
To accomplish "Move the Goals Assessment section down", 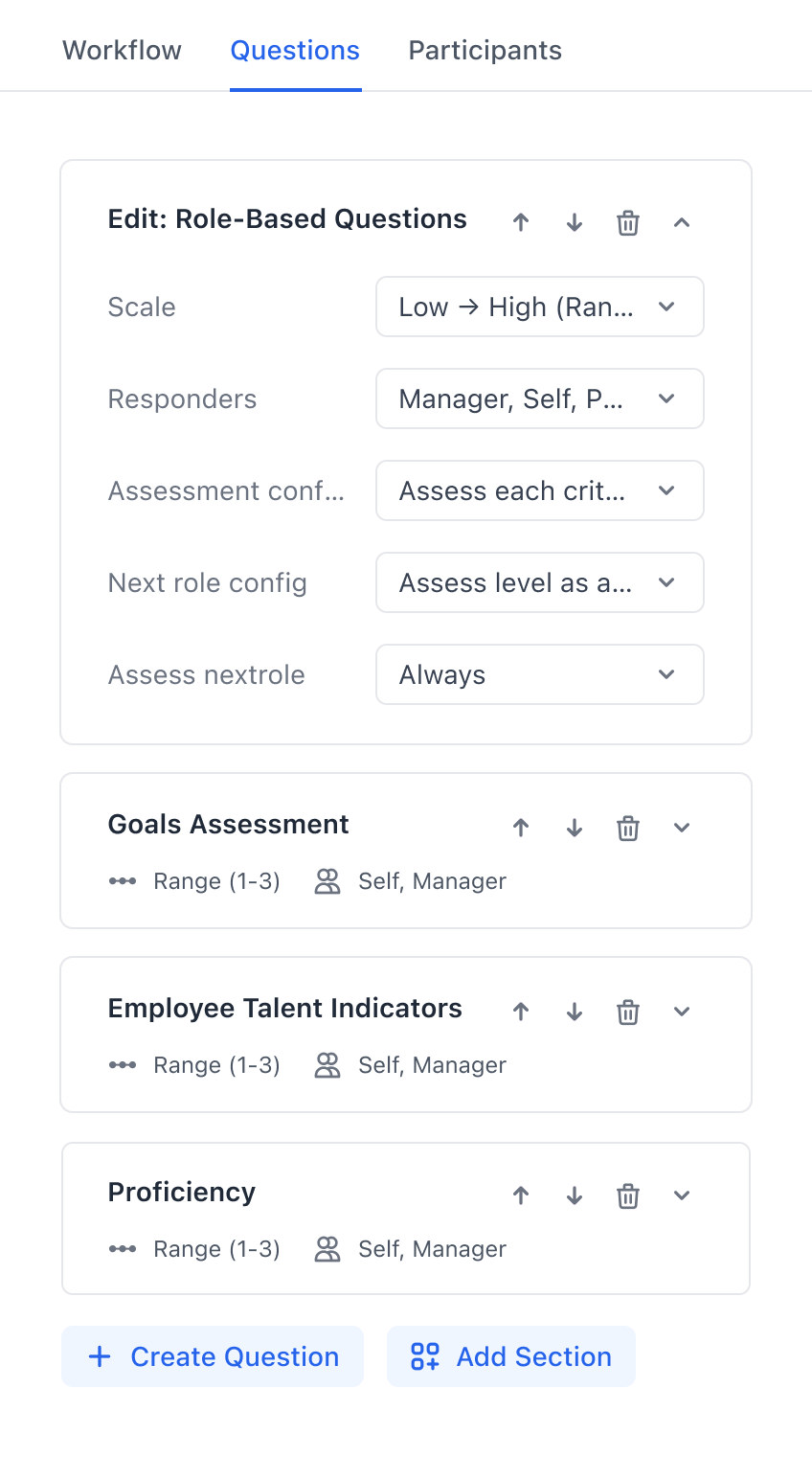I will 574,827.
